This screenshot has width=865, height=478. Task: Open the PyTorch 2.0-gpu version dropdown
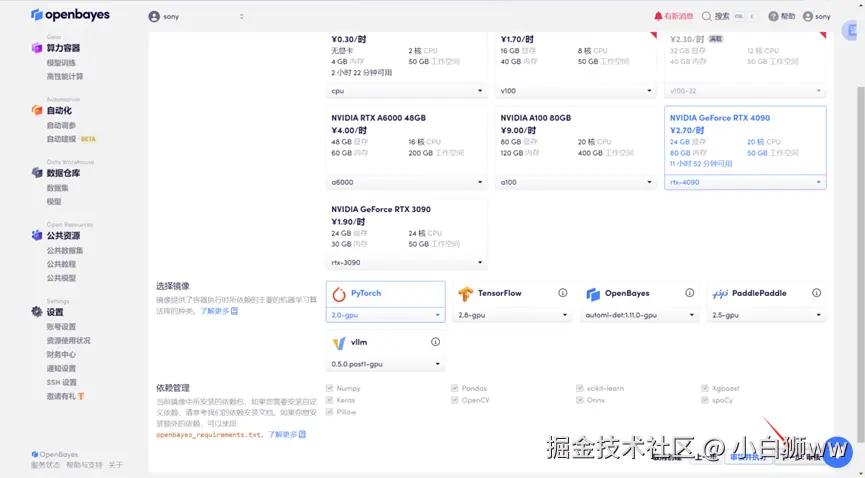[x=386, y=315]
